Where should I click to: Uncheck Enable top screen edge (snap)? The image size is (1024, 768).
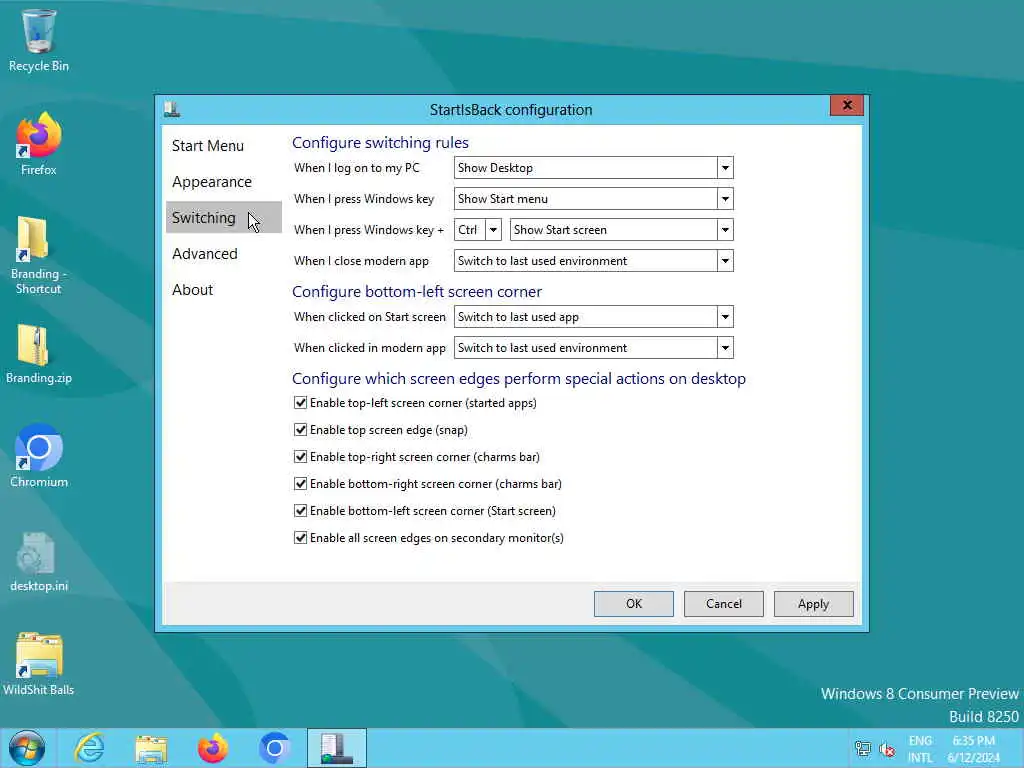(x=300, y=430)
